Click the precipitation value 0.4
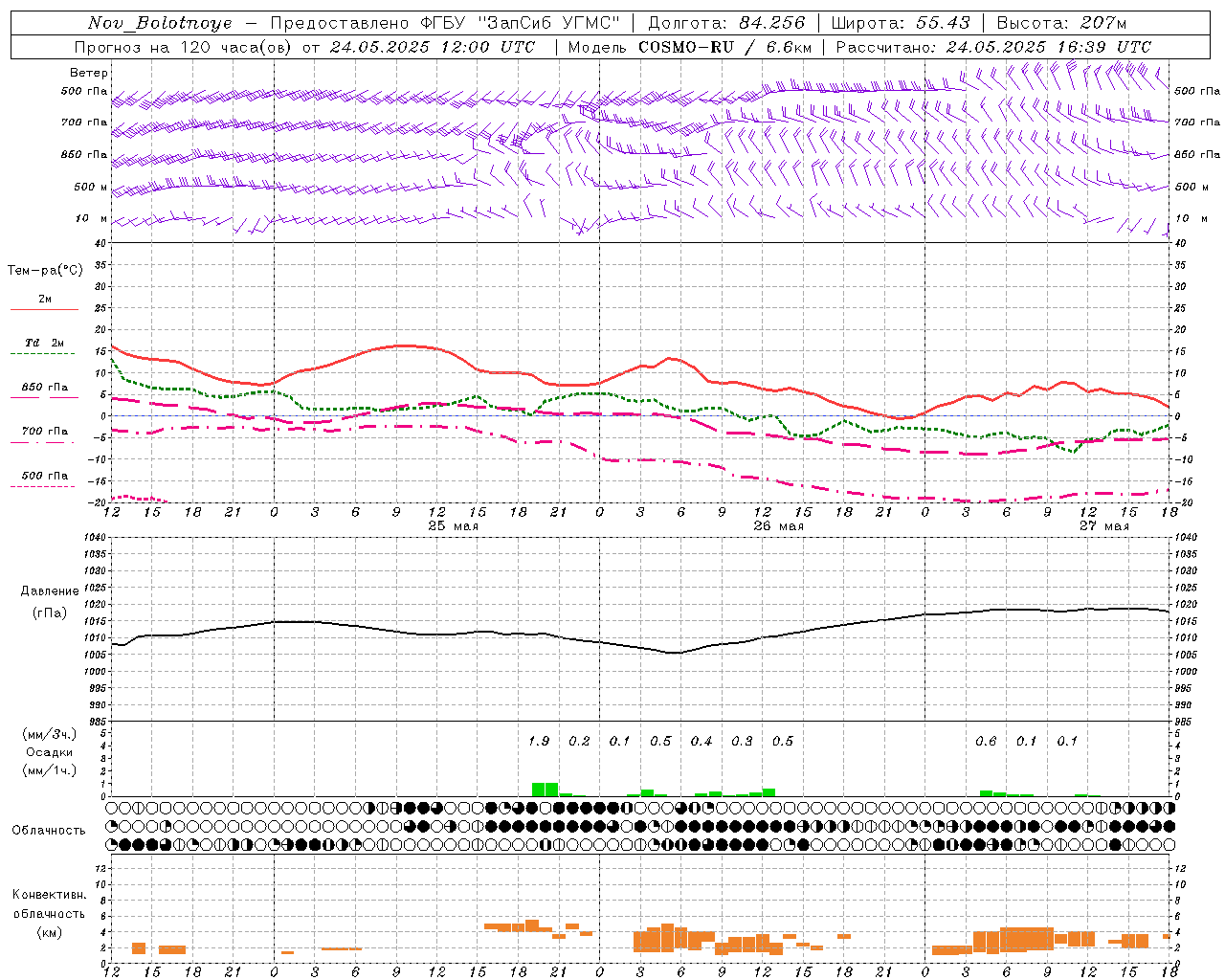 702,741
